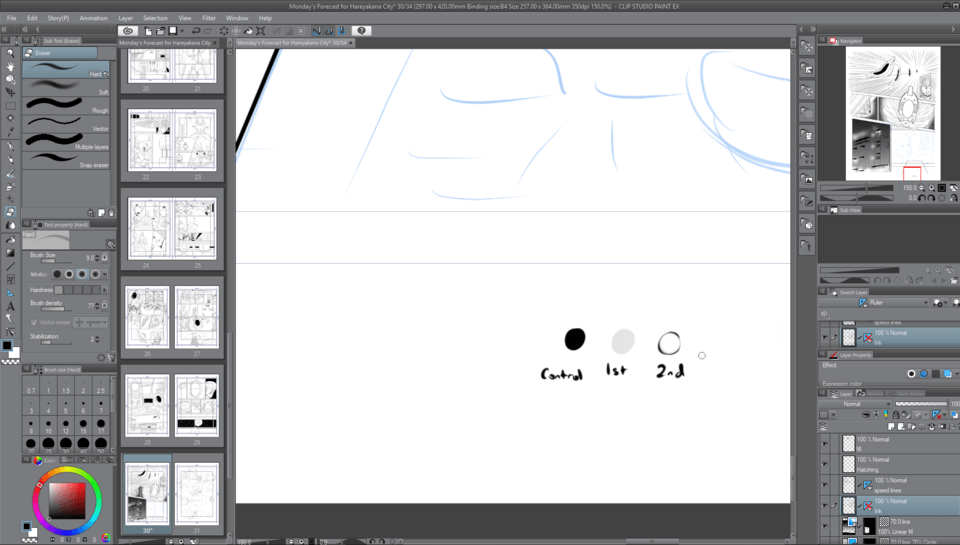Toggle the Vector eraser checkbox
The height and width of the screenshot is (545, 960).
coord(34,322)
